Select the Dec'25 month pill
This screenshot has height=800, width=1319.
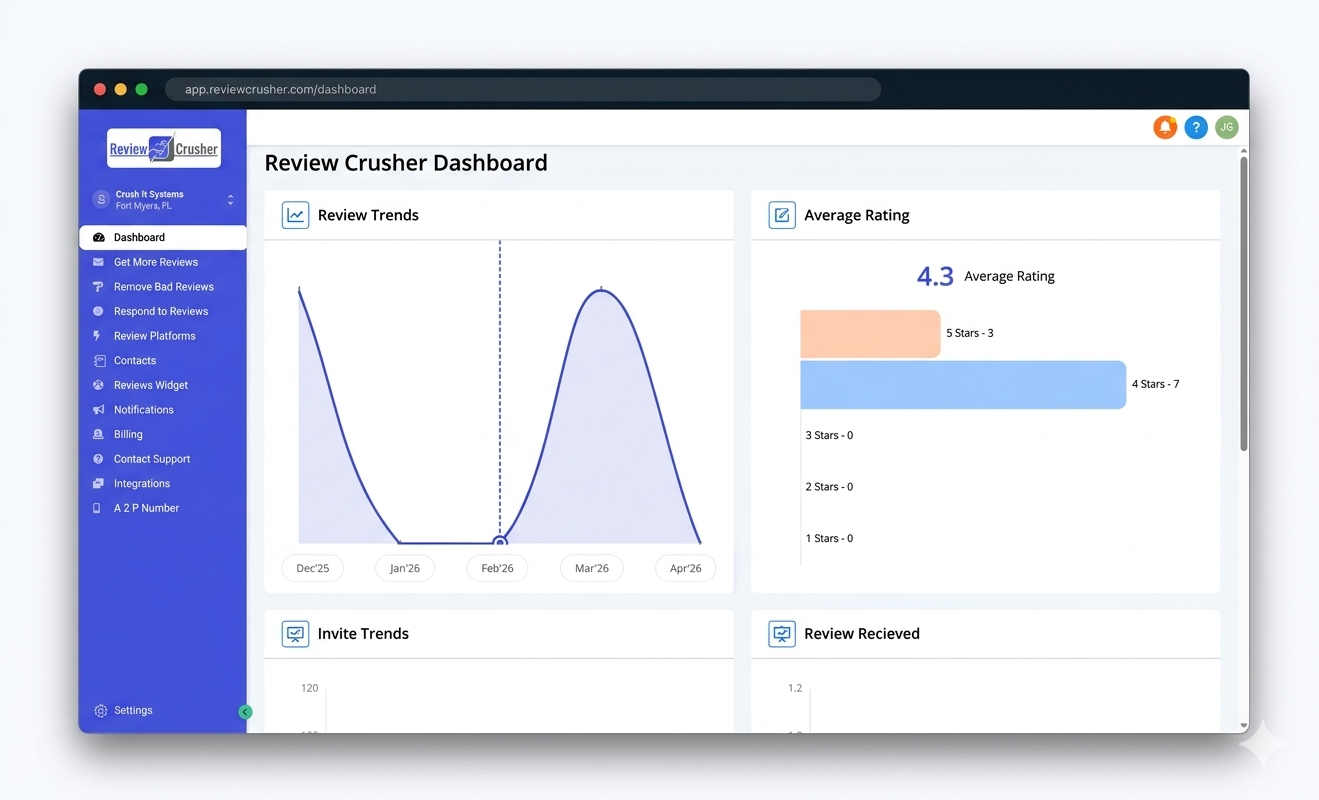tap(313, 568)
